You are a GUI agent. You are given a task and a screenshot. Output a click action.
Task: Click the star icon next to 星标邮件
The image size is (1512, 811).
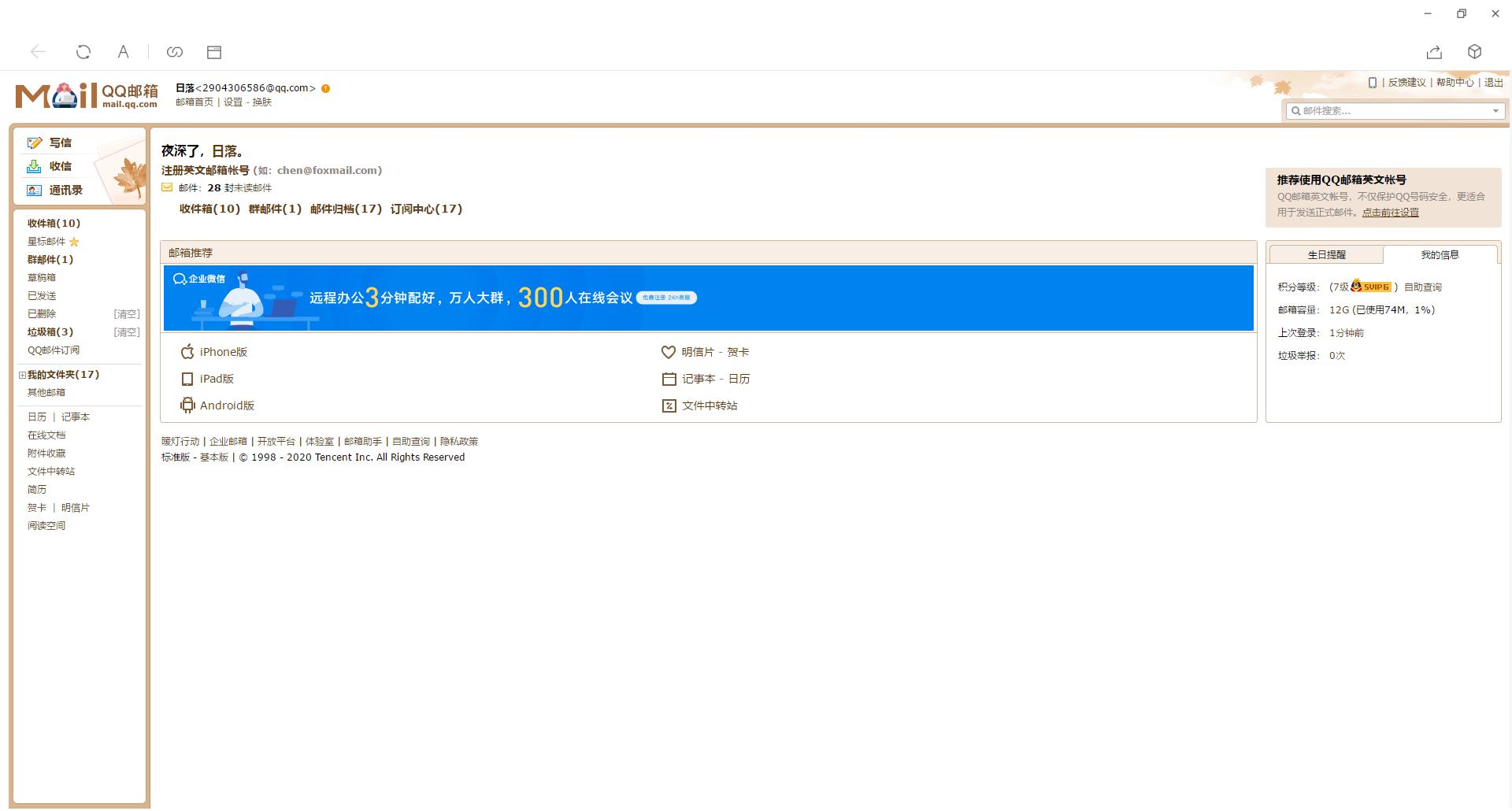coord(74,242)
